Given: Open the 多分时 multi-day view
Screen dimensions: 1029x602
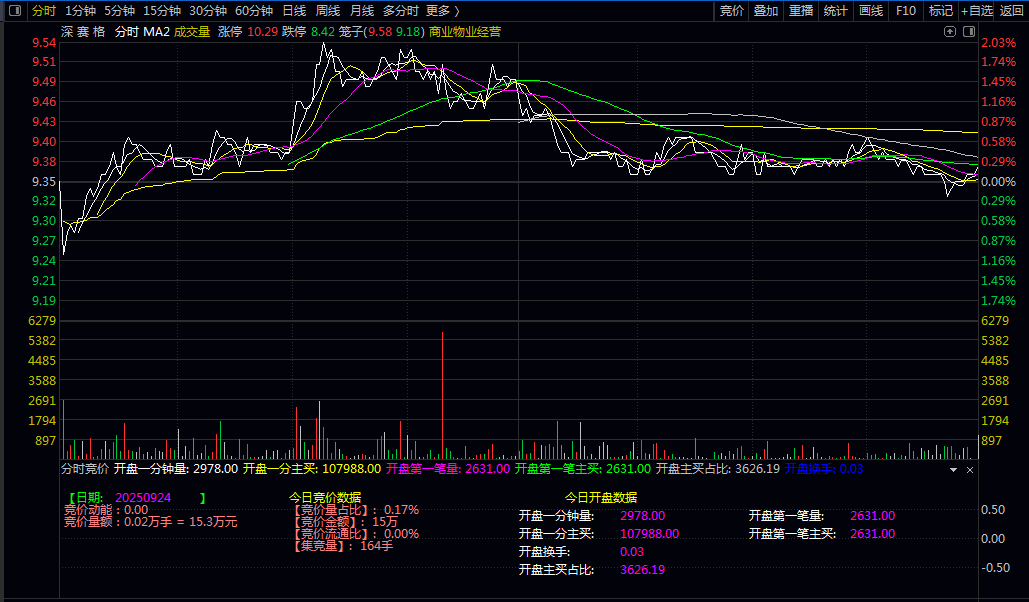Looking at the screenshot, I should (x=401, y=11).
